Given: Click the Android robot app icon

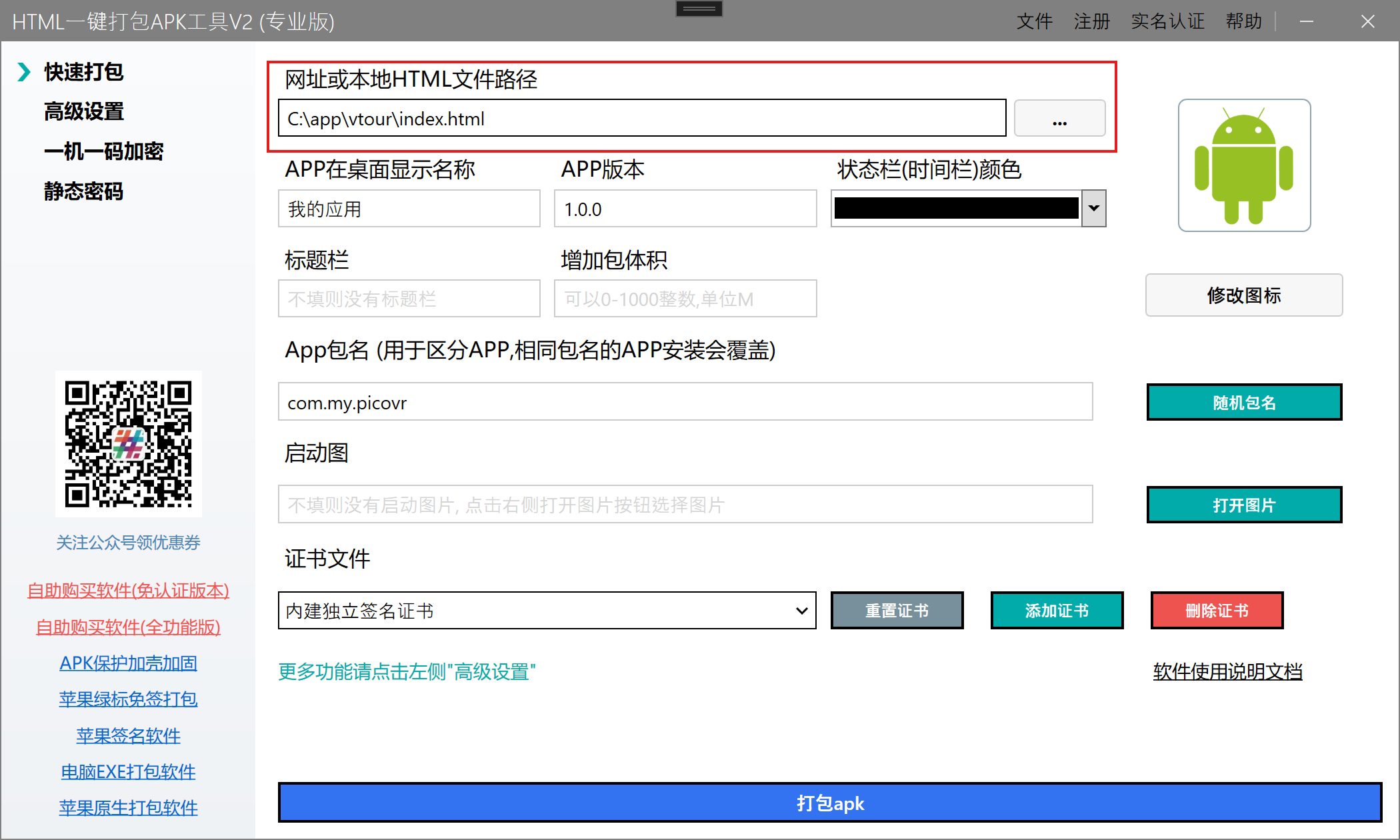Looking at the screenshot, I should 1244,165.
